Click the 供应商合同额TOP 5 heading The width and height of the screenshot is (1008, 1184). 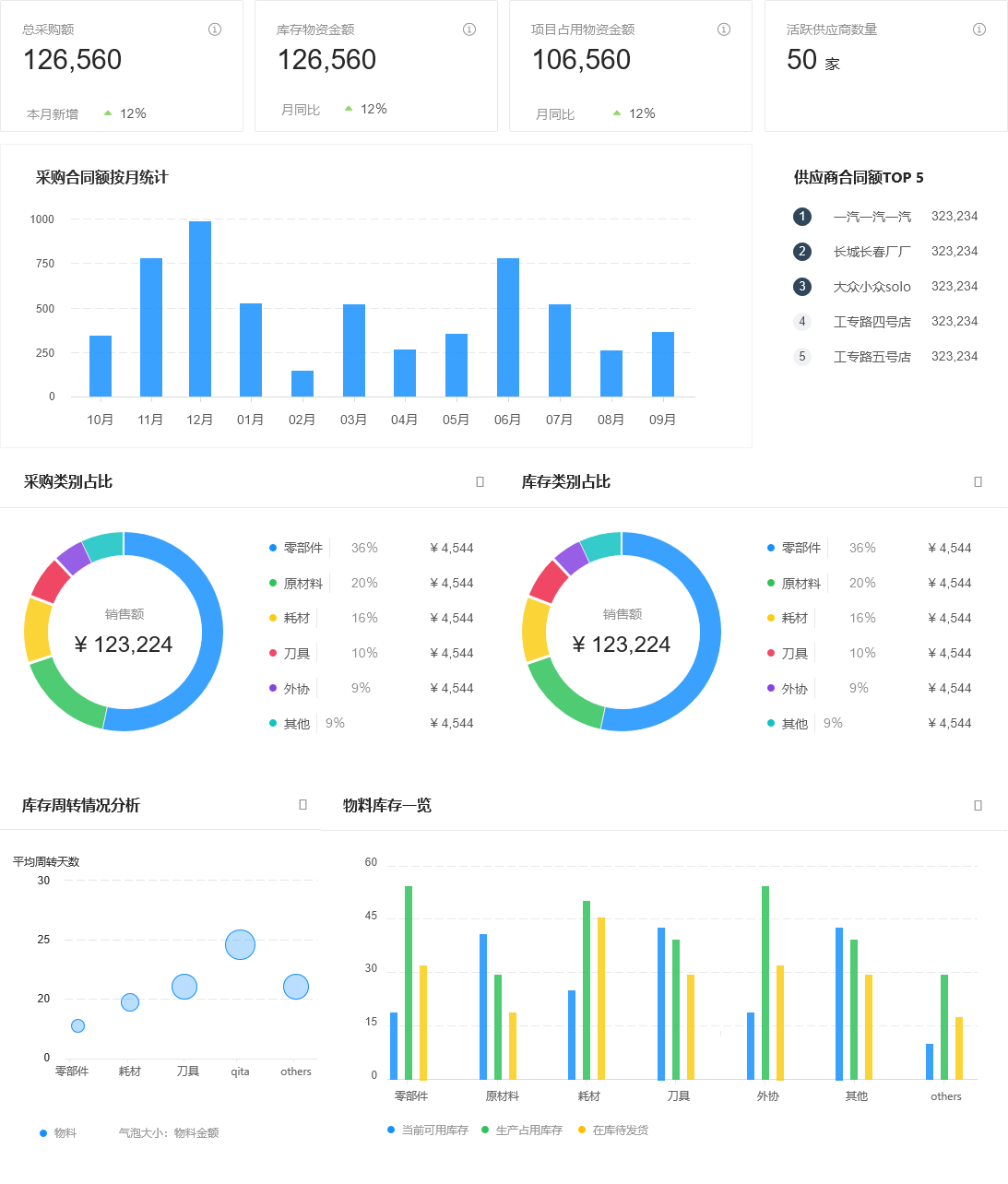pos(859,177)
